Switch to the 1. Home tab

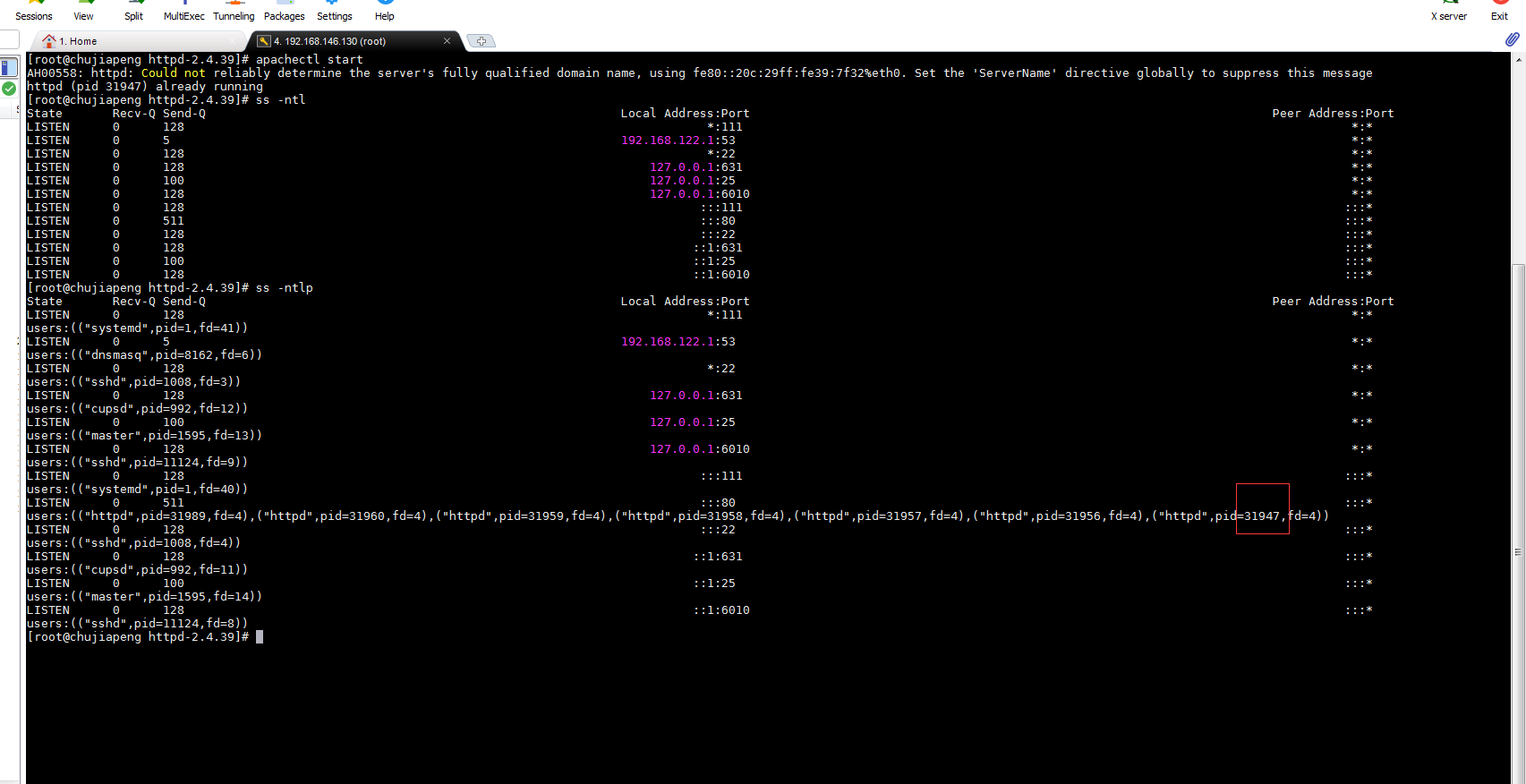point(134,41)
